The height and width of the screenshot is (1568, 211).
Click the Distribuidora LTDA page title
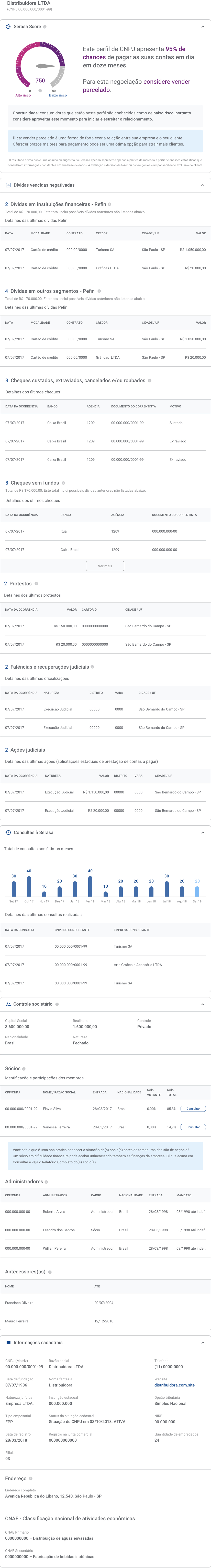coord(29,4)
